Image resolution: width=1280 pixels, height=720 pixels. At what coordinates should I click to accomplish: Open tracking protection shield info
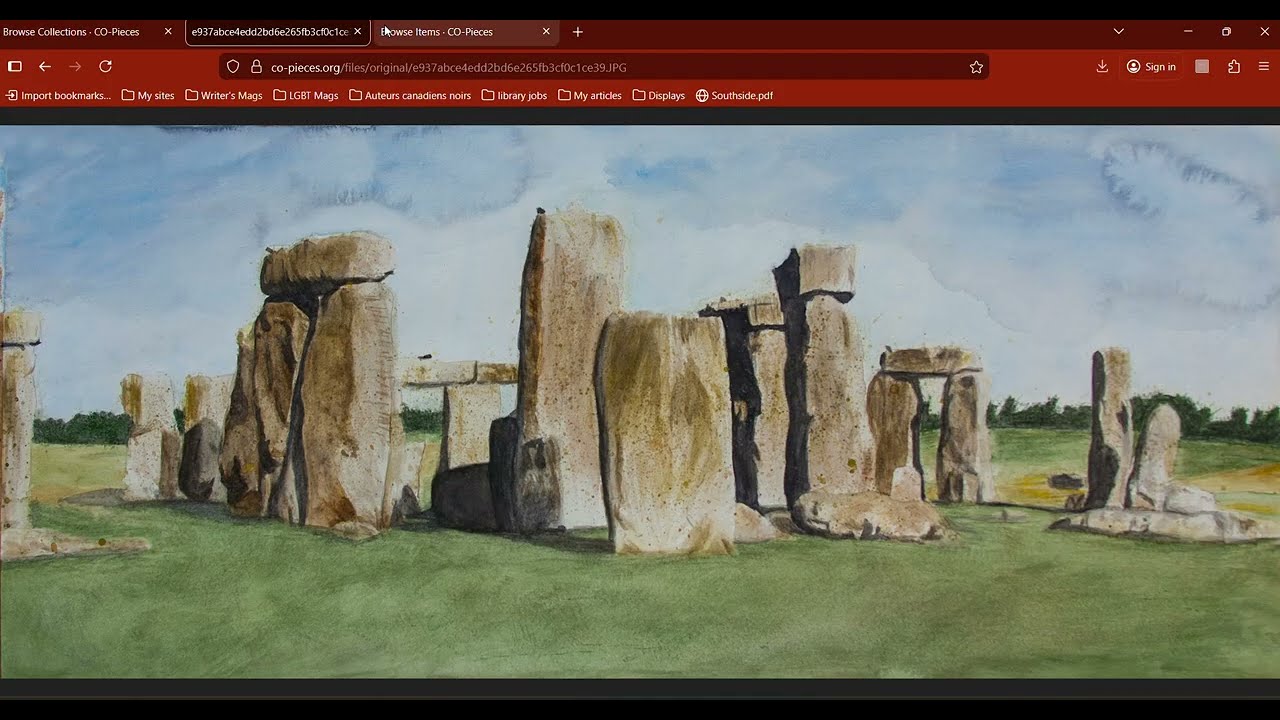[x=233, y=67]
